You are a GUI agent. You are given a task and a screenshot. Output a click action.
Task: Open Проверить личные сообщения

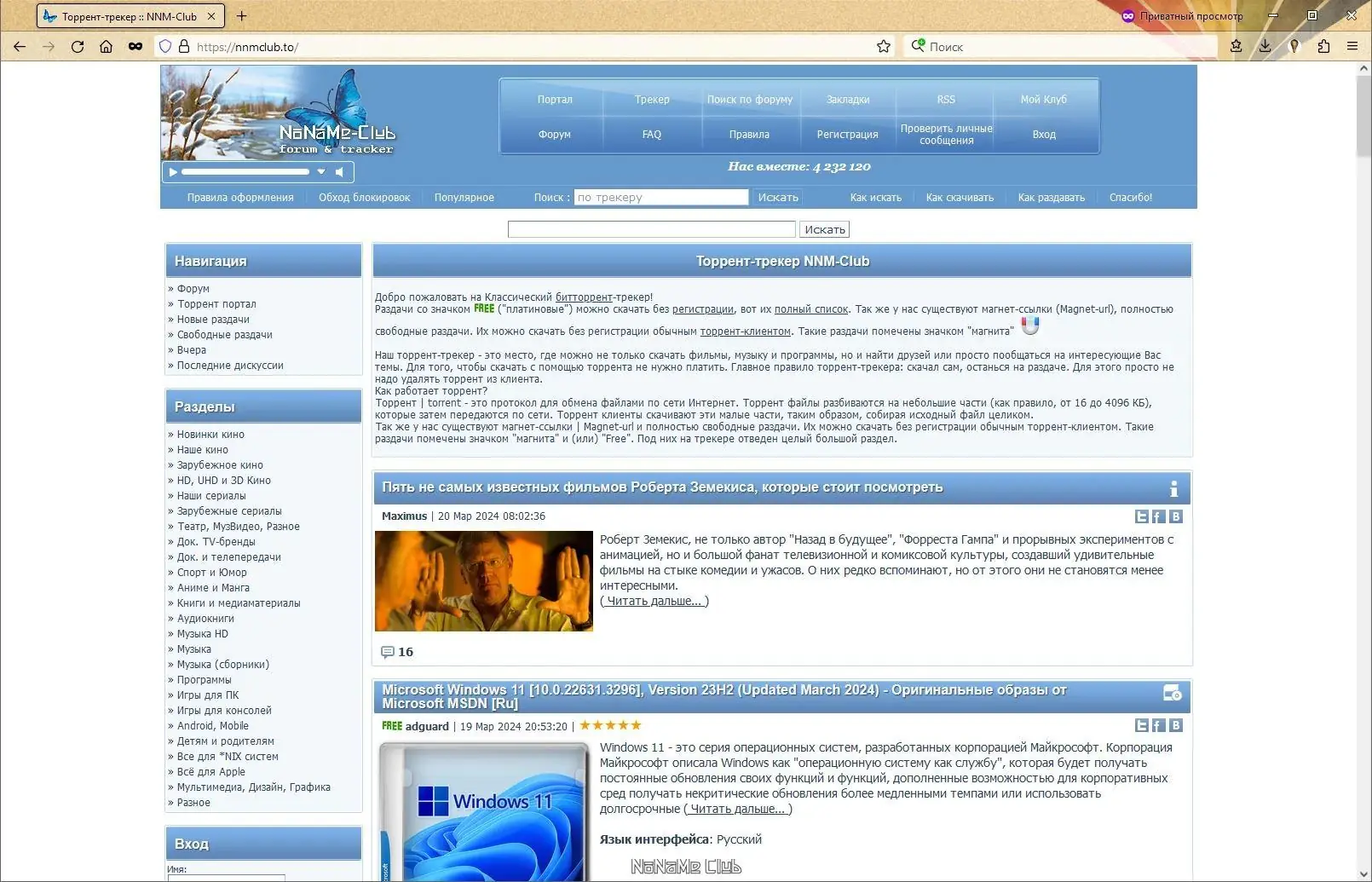tap(947, 135)
